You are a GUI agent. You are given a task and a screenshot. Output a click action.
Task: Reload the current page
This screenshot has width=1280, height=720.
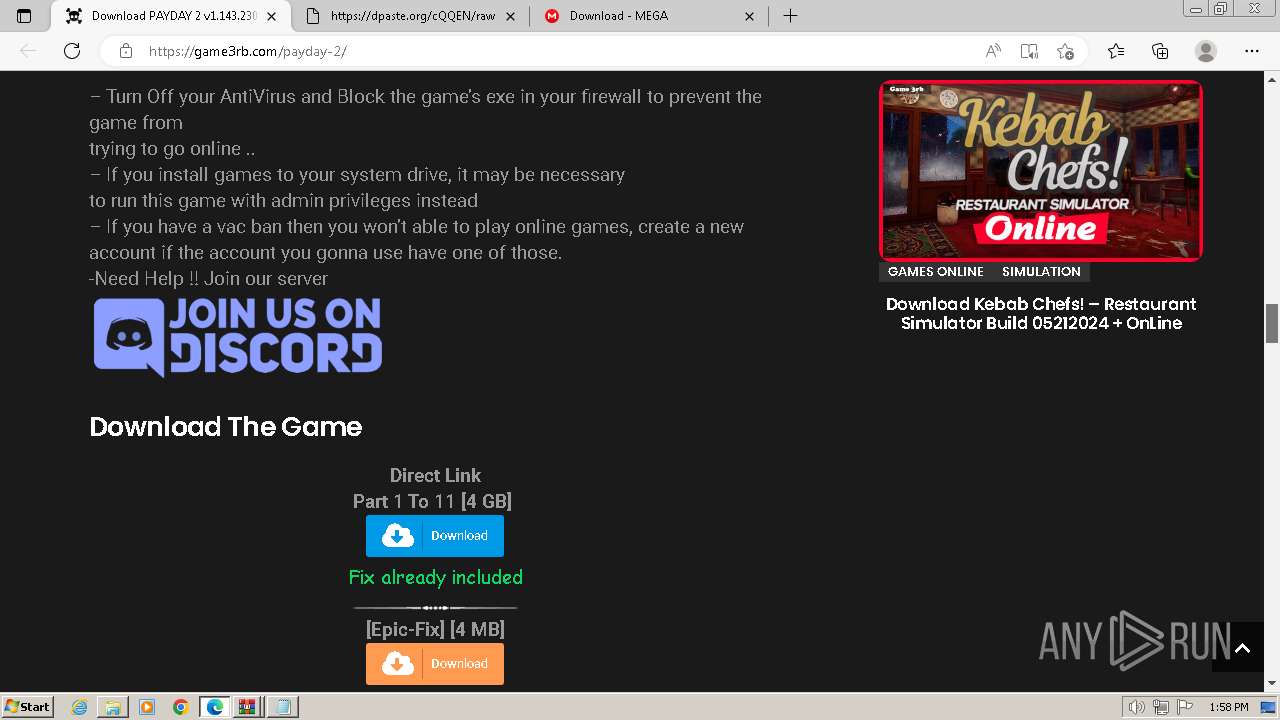(72, 51)
